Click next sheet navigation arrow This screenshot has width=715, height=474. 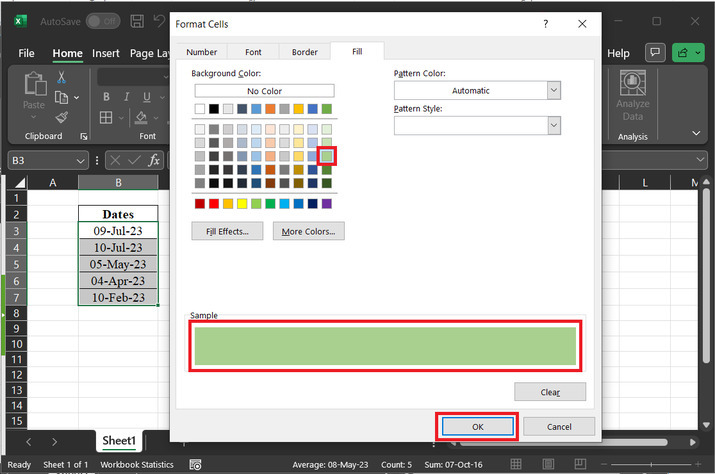(54, 442)
